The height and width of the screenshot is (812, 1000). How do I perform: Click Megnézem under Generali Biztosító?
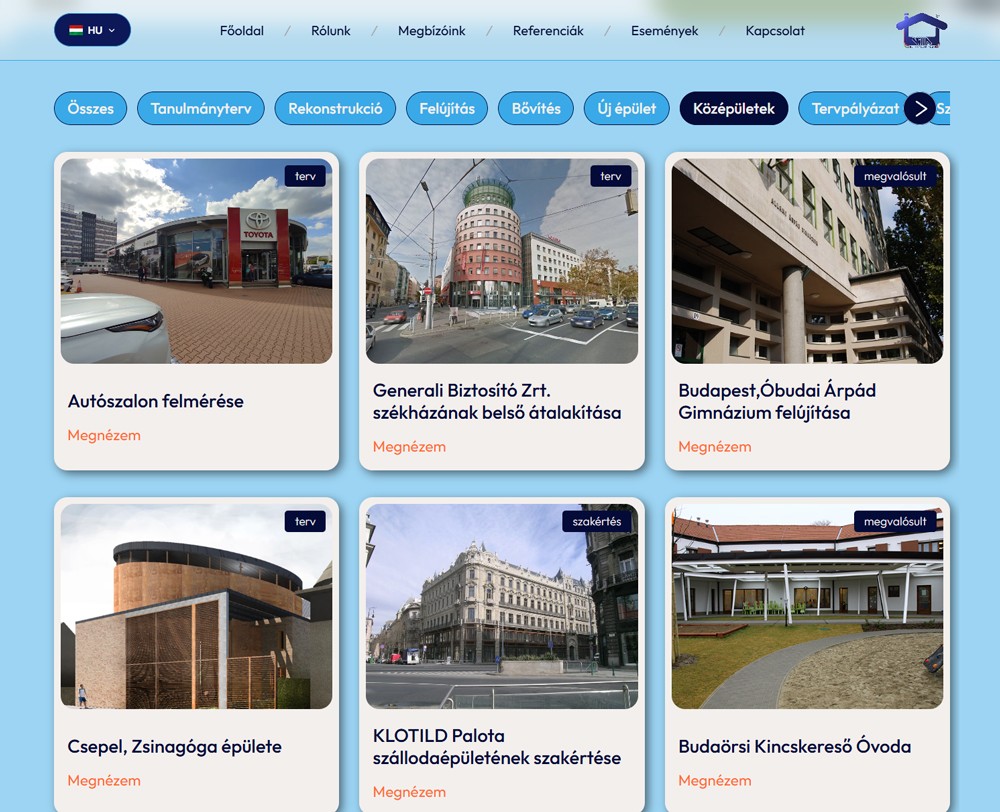pyautogui.click(x=409, y=447)
